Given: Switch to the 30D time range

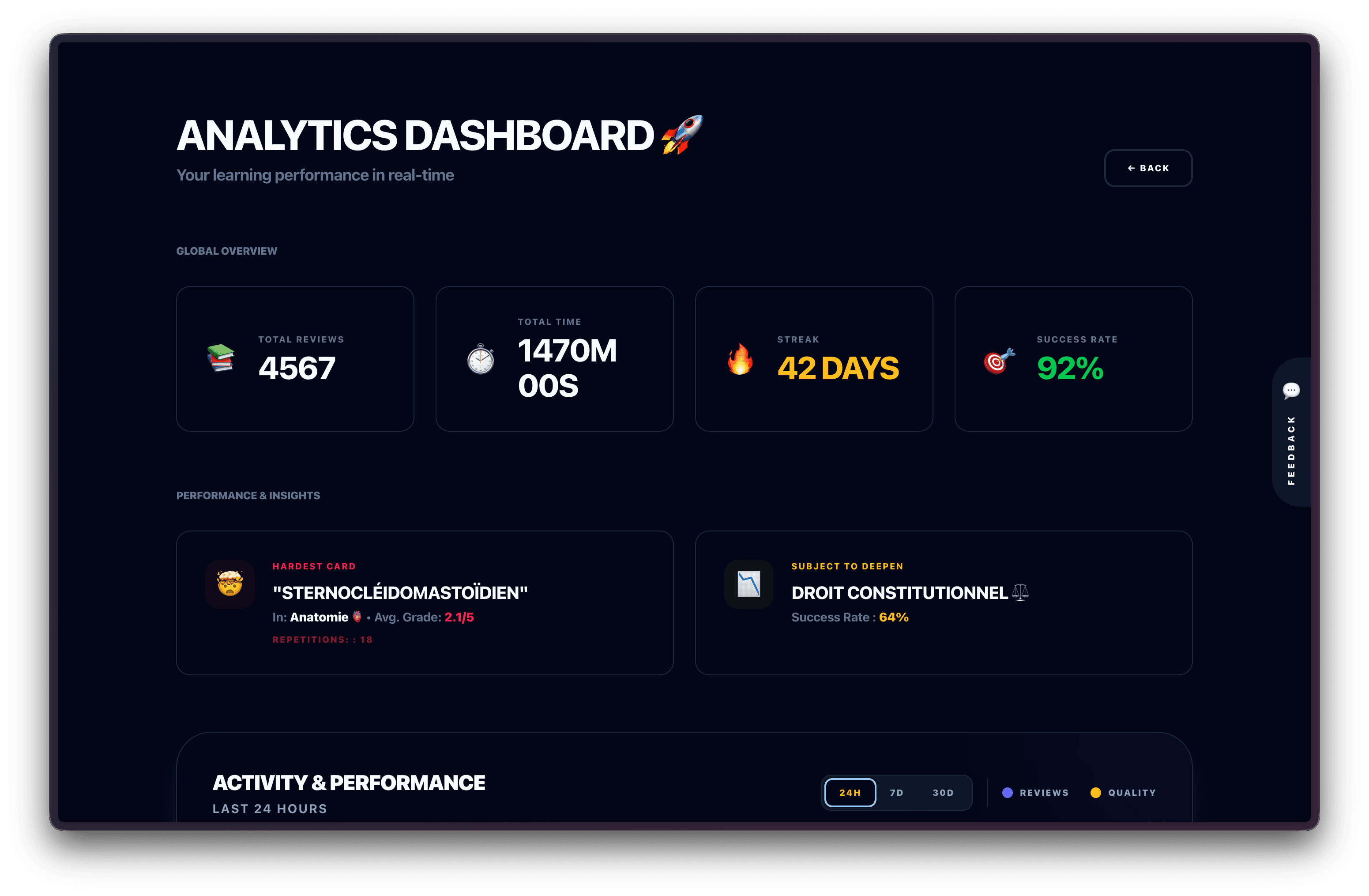Looking at the screenshot, I should [943, 792].
